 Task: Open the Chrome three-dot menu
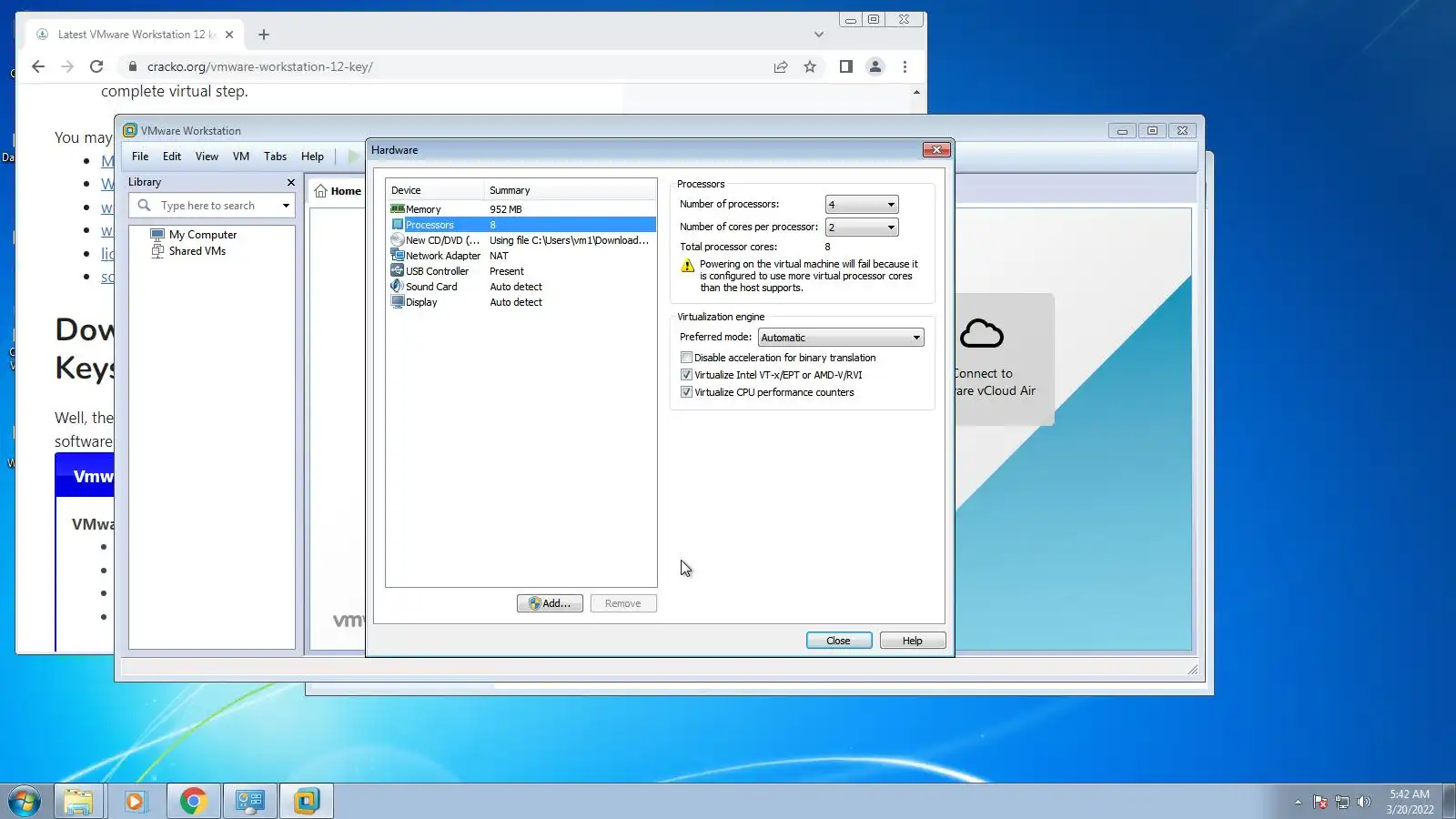(x=905, y=66)
